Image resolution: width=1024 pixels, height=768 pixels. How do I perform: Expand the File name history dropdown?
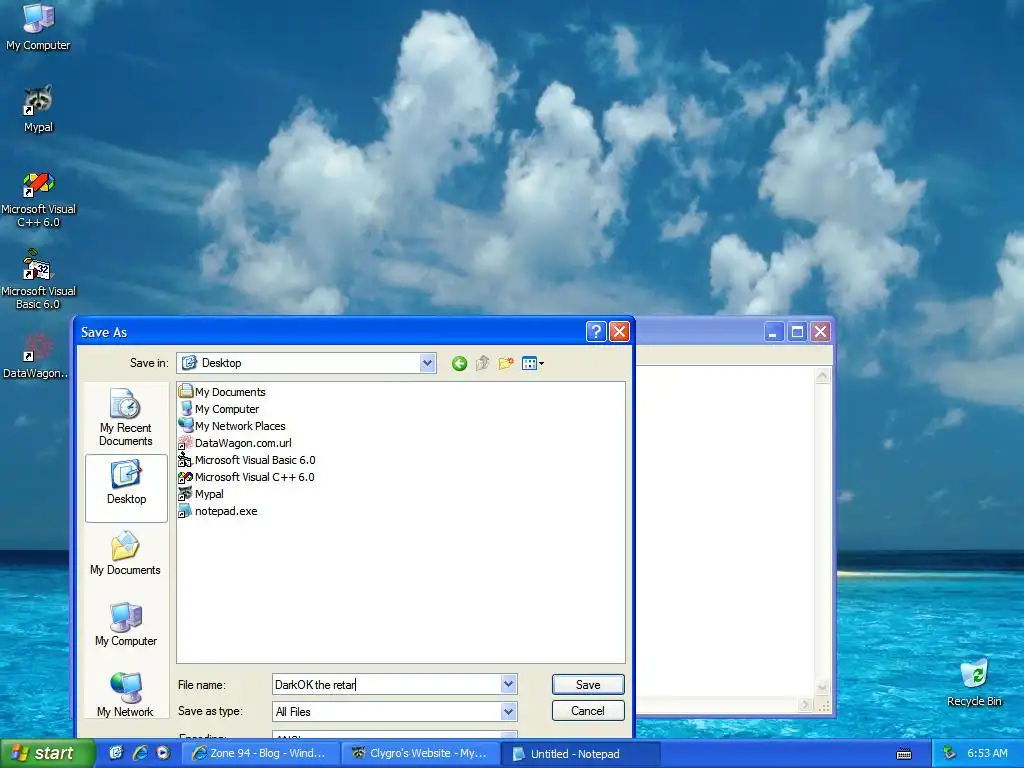coord(509,684)
